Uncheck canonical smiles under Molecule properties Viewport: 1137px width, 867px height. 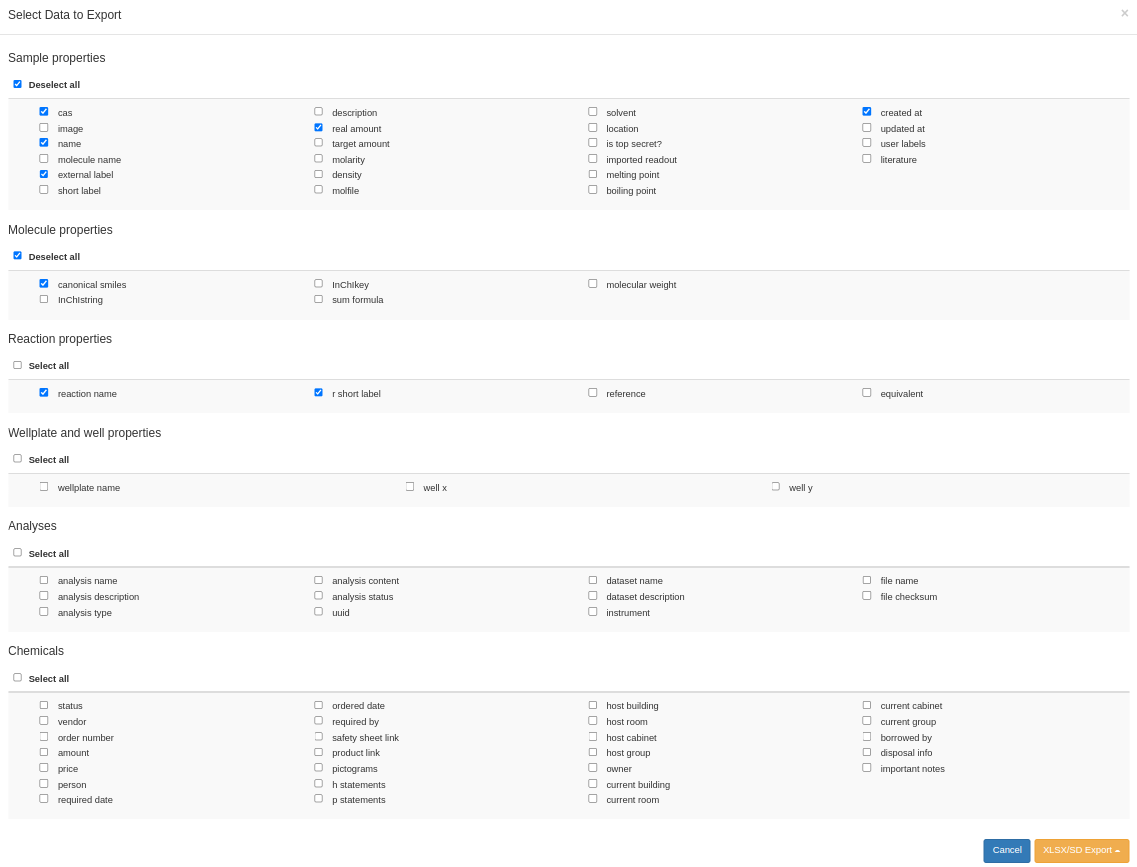tap(44, 283)
